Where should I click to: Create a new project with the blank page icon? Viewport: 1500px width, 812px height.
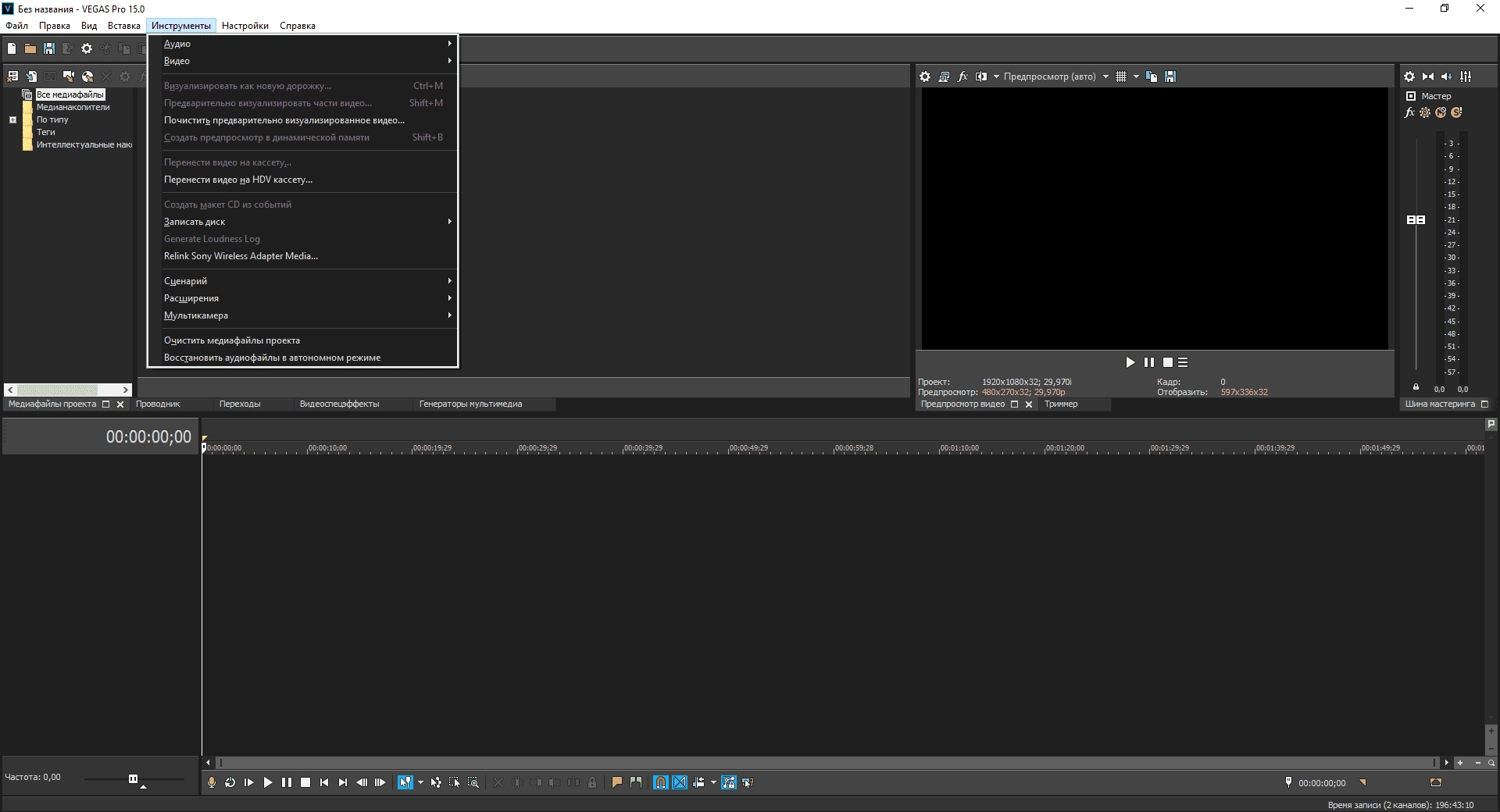click(12, 48)
